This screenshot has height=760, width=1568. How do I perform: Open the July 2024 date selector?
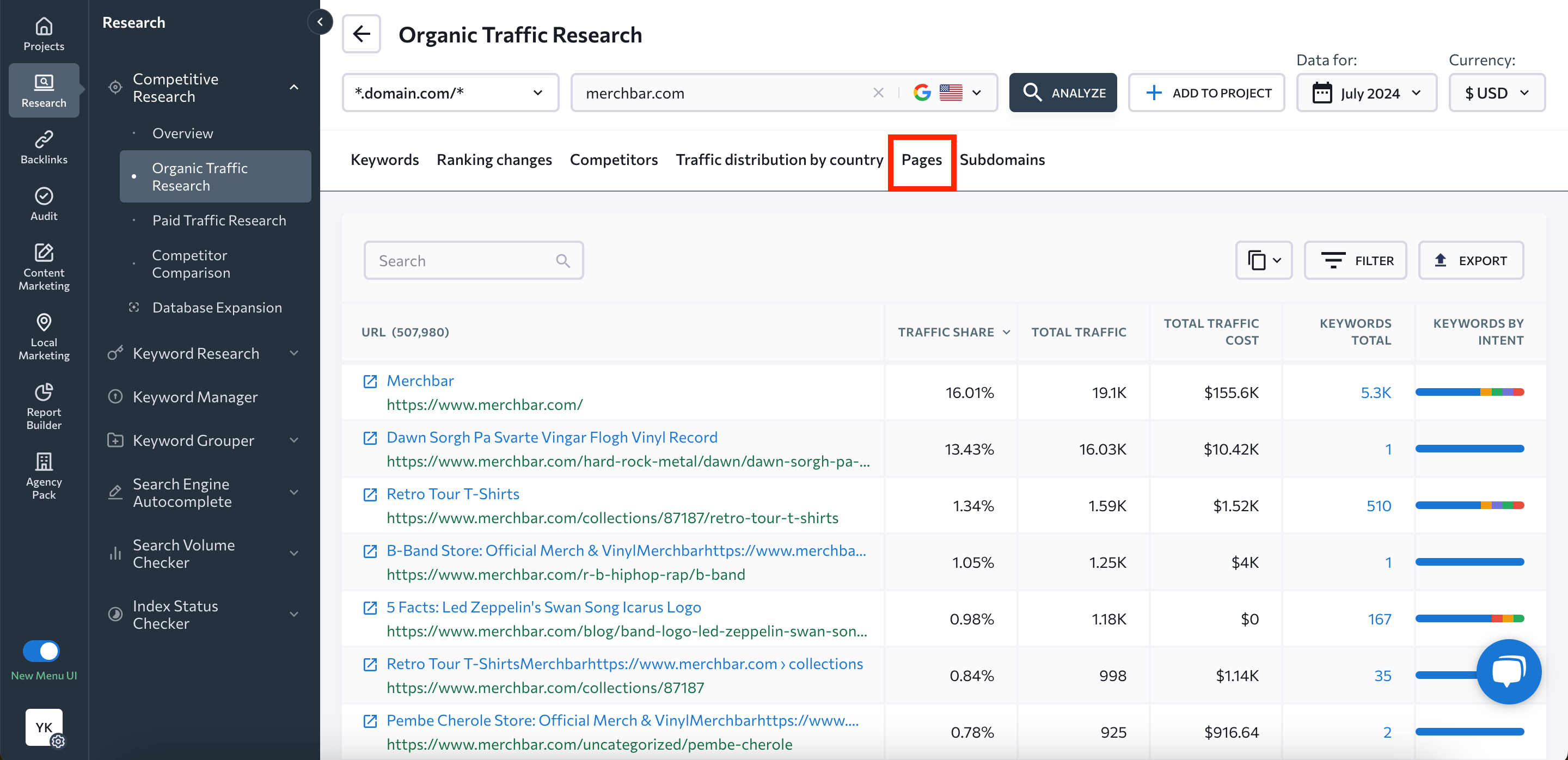click(1367, 93)
